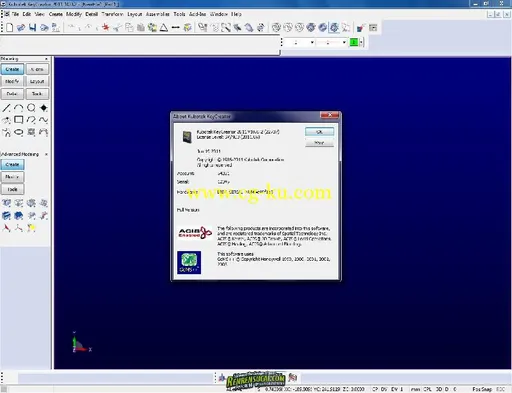Click the blue Save floppy icon
This screenshot has width=512, height=393.
32,28
